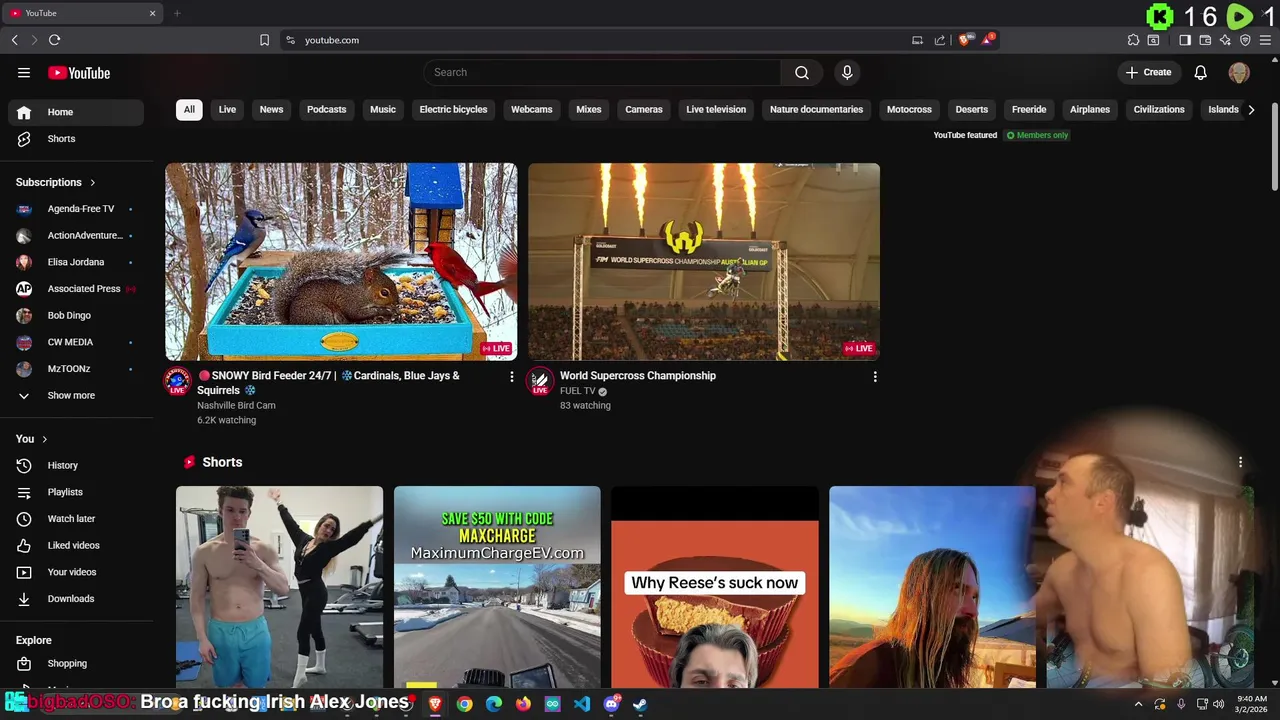
Task: Open Brave Rewards triangle icon
Action: pyautogui.click(x=988, y=40)
